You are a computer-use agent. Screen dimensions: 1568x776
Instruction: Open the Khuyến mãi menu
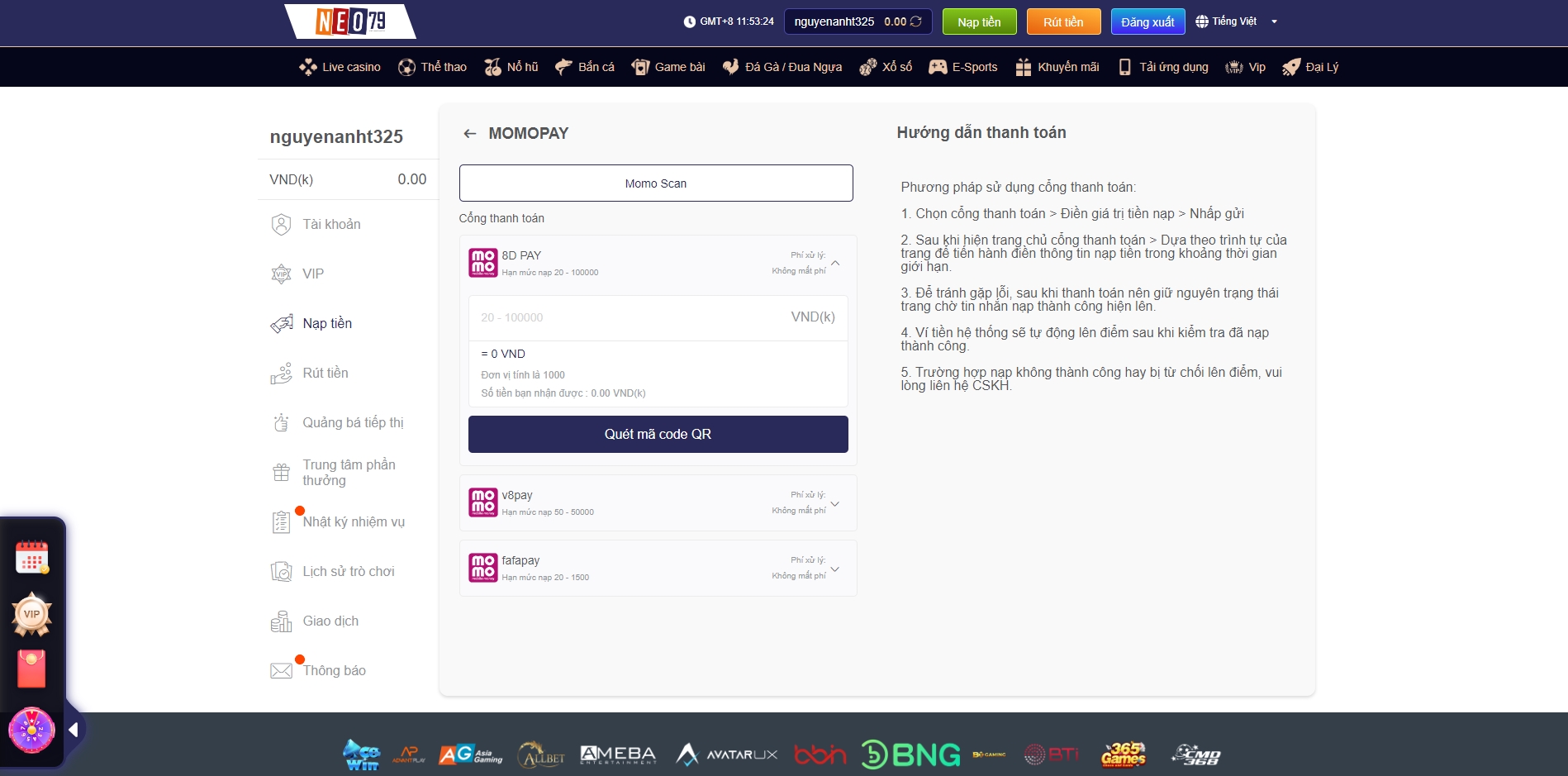1057,67
